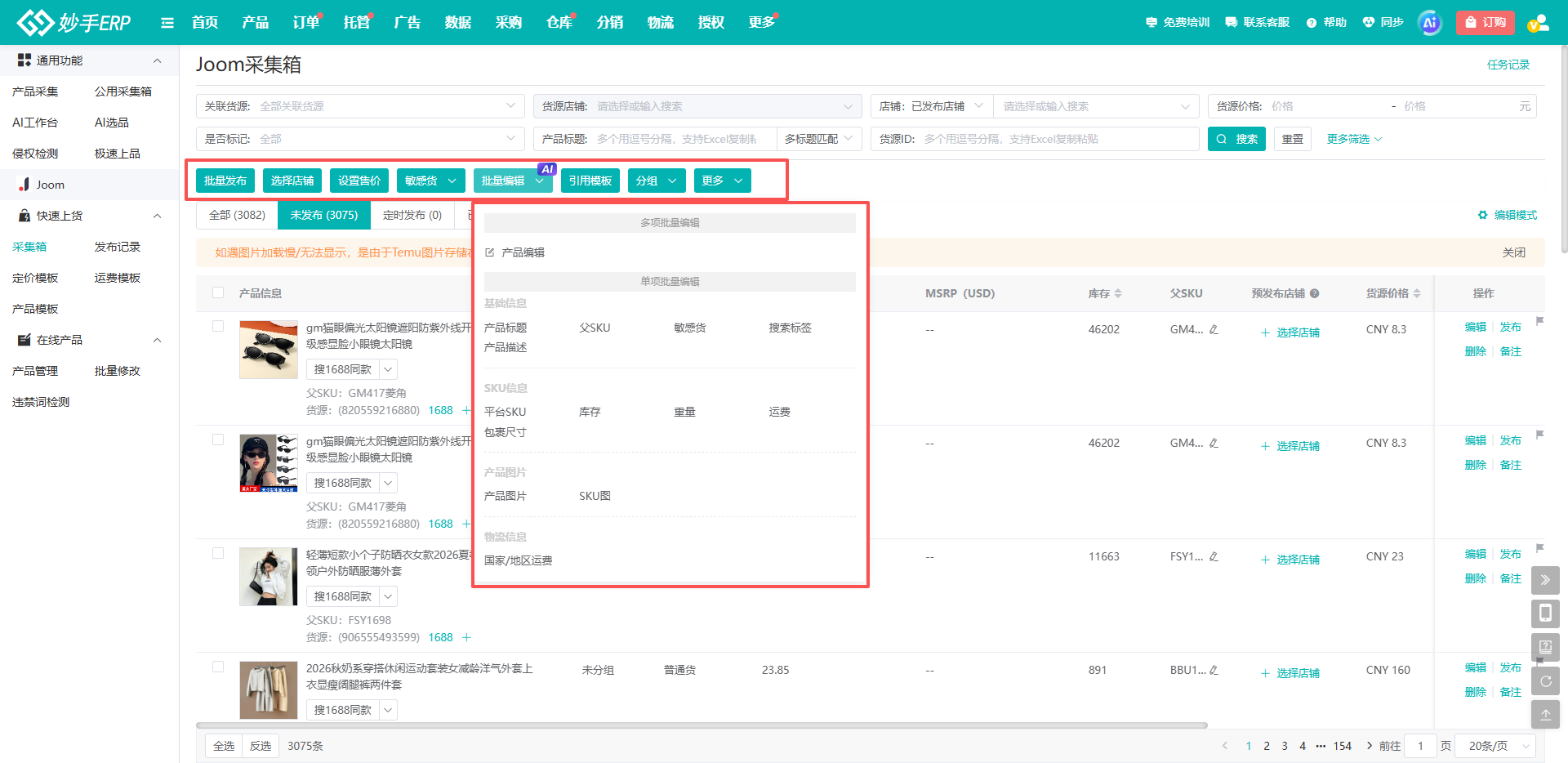Screen dimensions: 1568x763
Task: Open the 是否标记 dropdown
Action: click(359, 139)
